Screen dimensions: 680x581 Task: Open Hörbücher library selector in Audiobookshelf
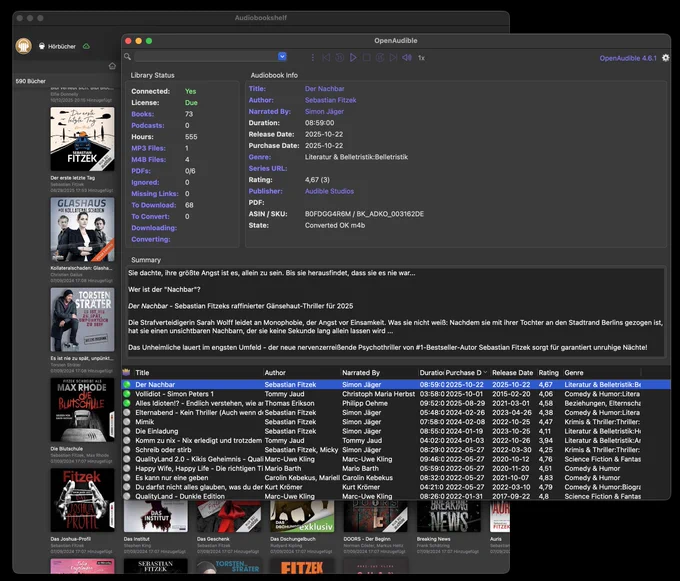coord(57,46)
